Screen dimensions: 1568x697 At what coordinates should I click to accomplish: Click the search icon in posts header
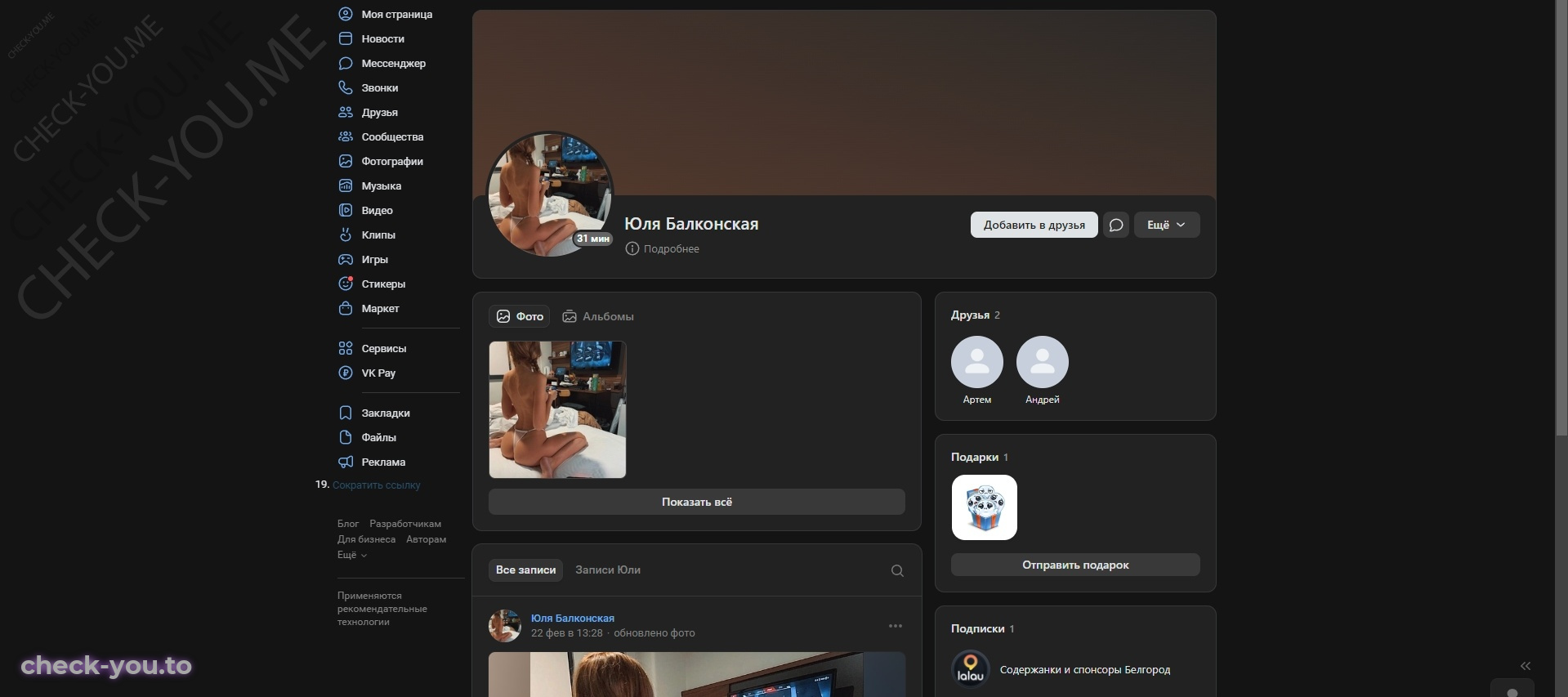[897, 570]
